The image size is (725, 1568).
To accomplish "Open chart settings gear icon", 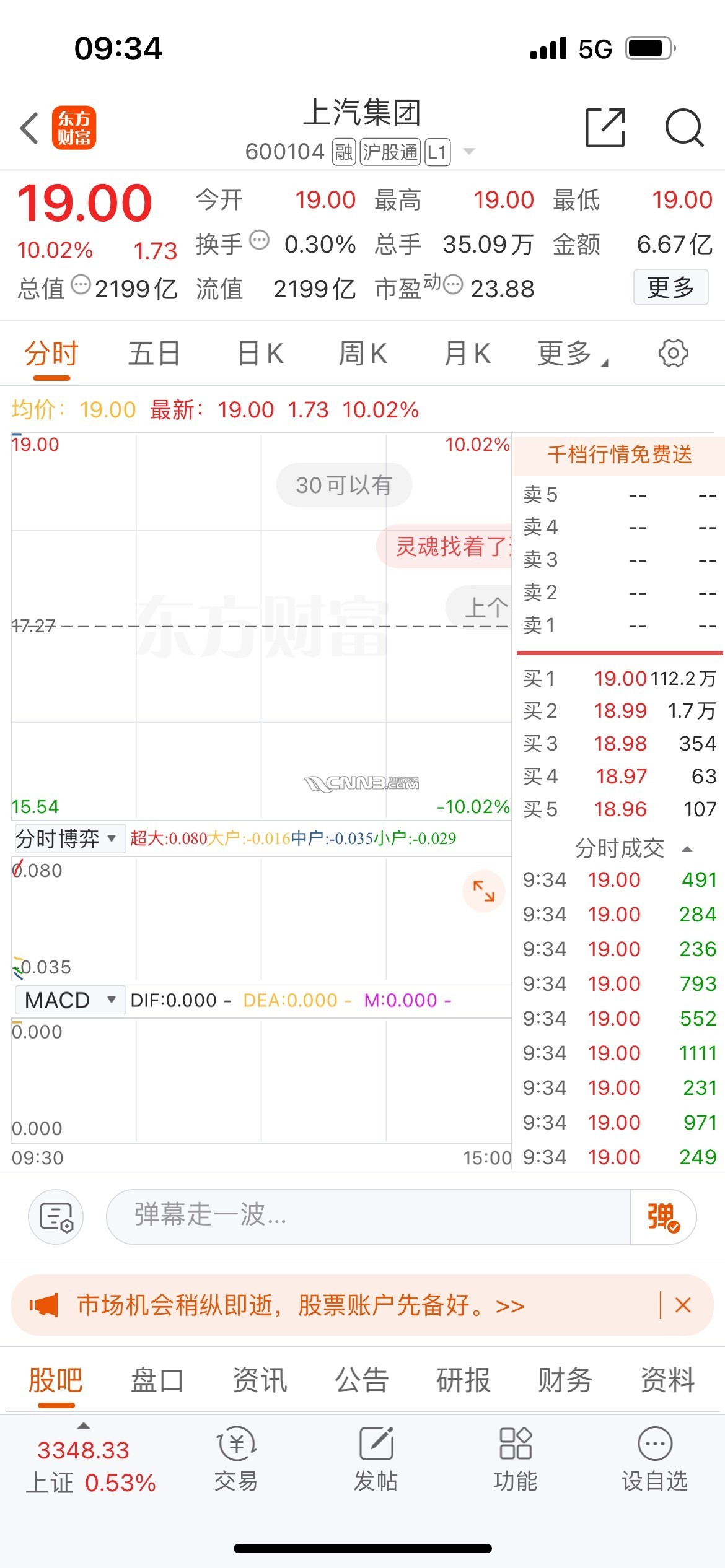I will [673, 353].
